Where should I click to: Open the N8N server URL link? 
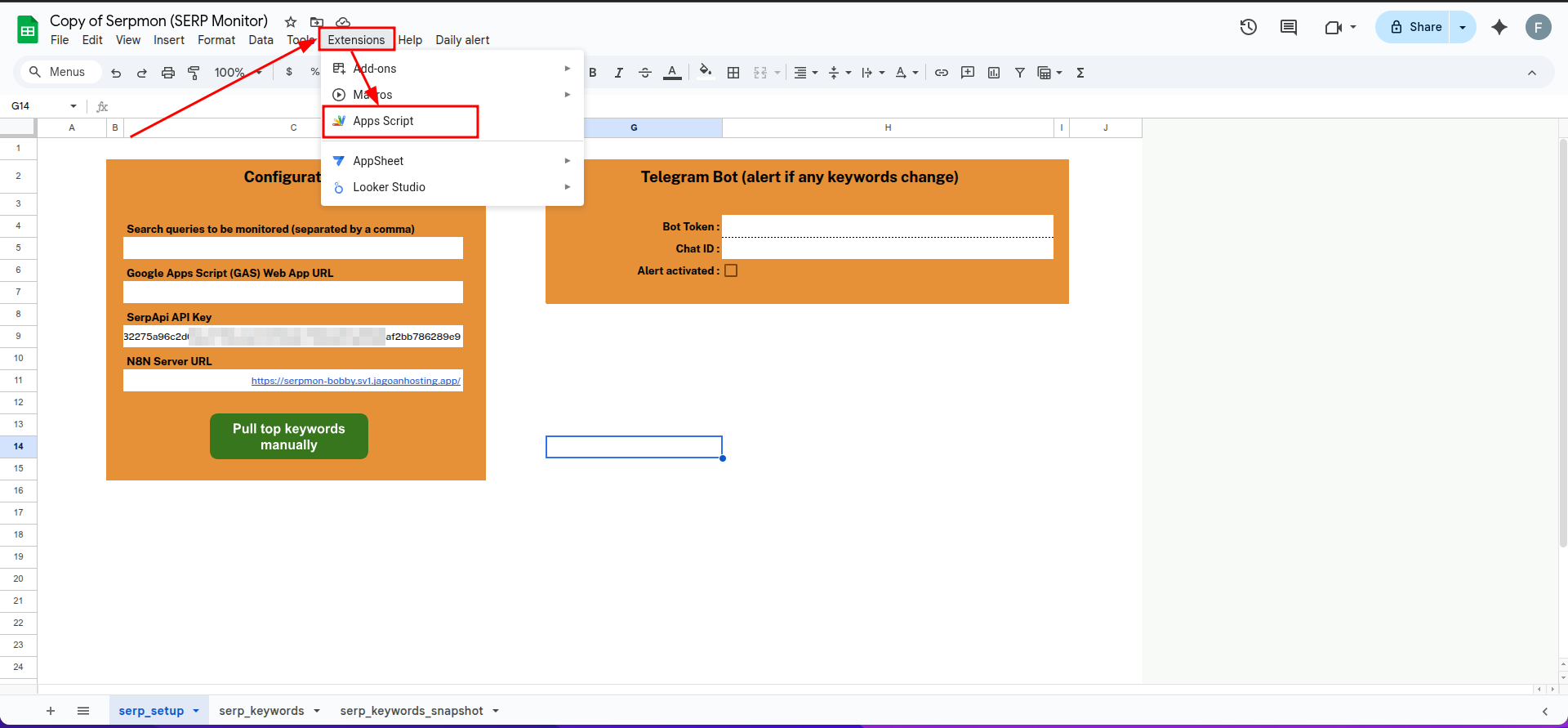(355, 381)
